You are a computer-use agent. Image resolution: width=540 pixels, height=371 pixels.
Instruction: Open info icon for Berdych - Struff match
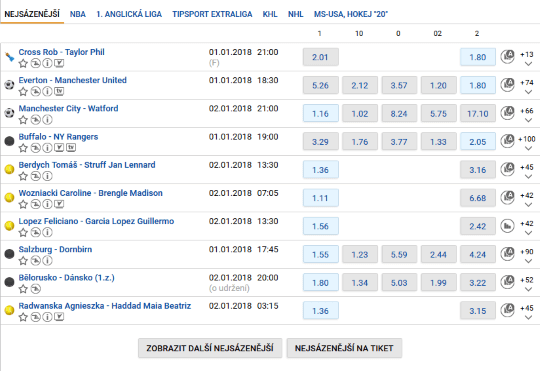click(x=48, y=176)
